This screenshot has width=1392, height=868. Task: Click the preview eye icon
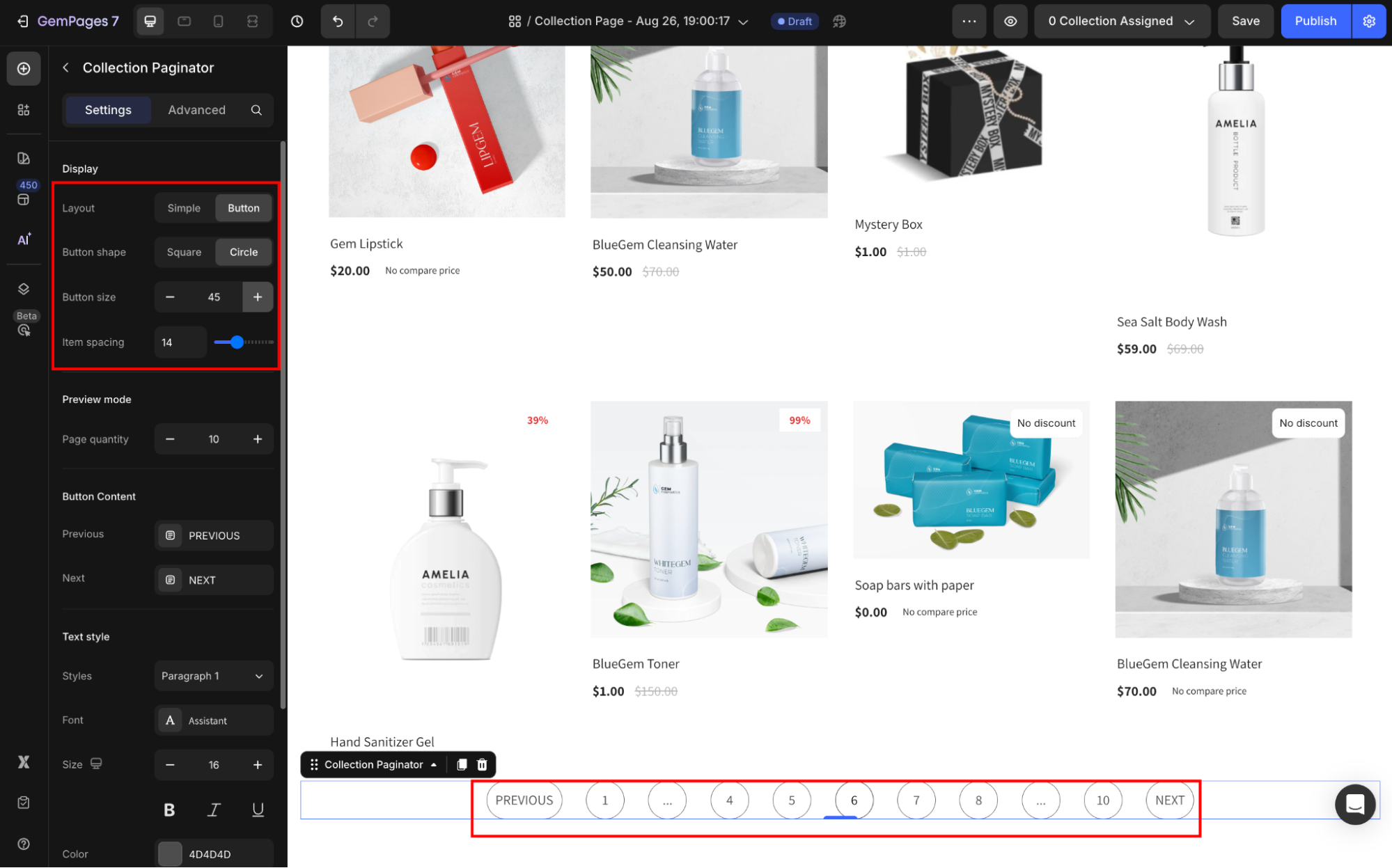[1010, 21]
